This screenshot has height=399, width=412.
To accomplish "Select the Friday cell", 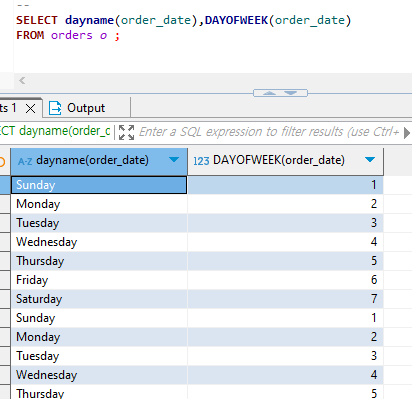I will [99, 280].
